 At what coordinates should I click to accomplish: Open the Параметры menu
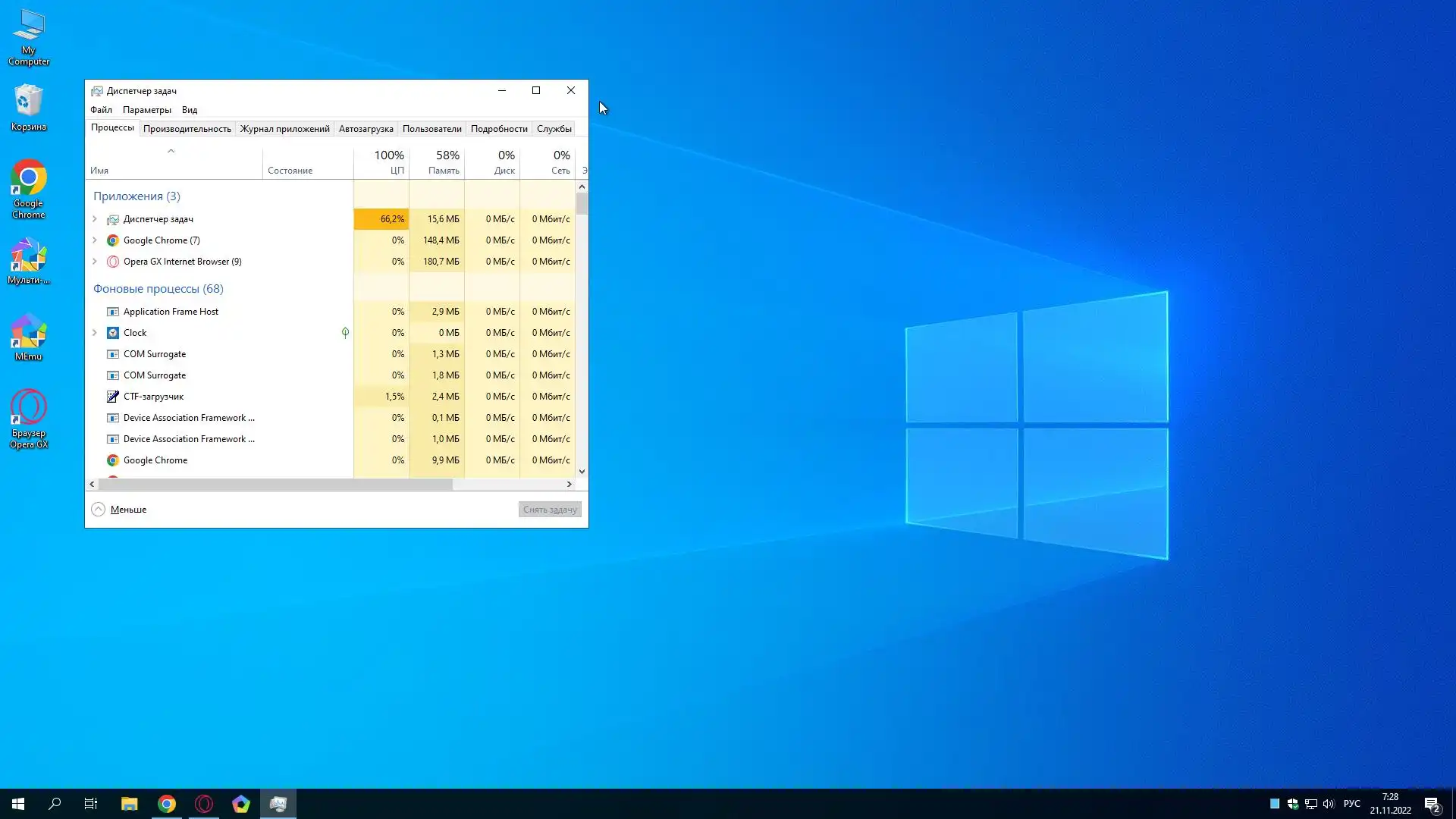146,110
